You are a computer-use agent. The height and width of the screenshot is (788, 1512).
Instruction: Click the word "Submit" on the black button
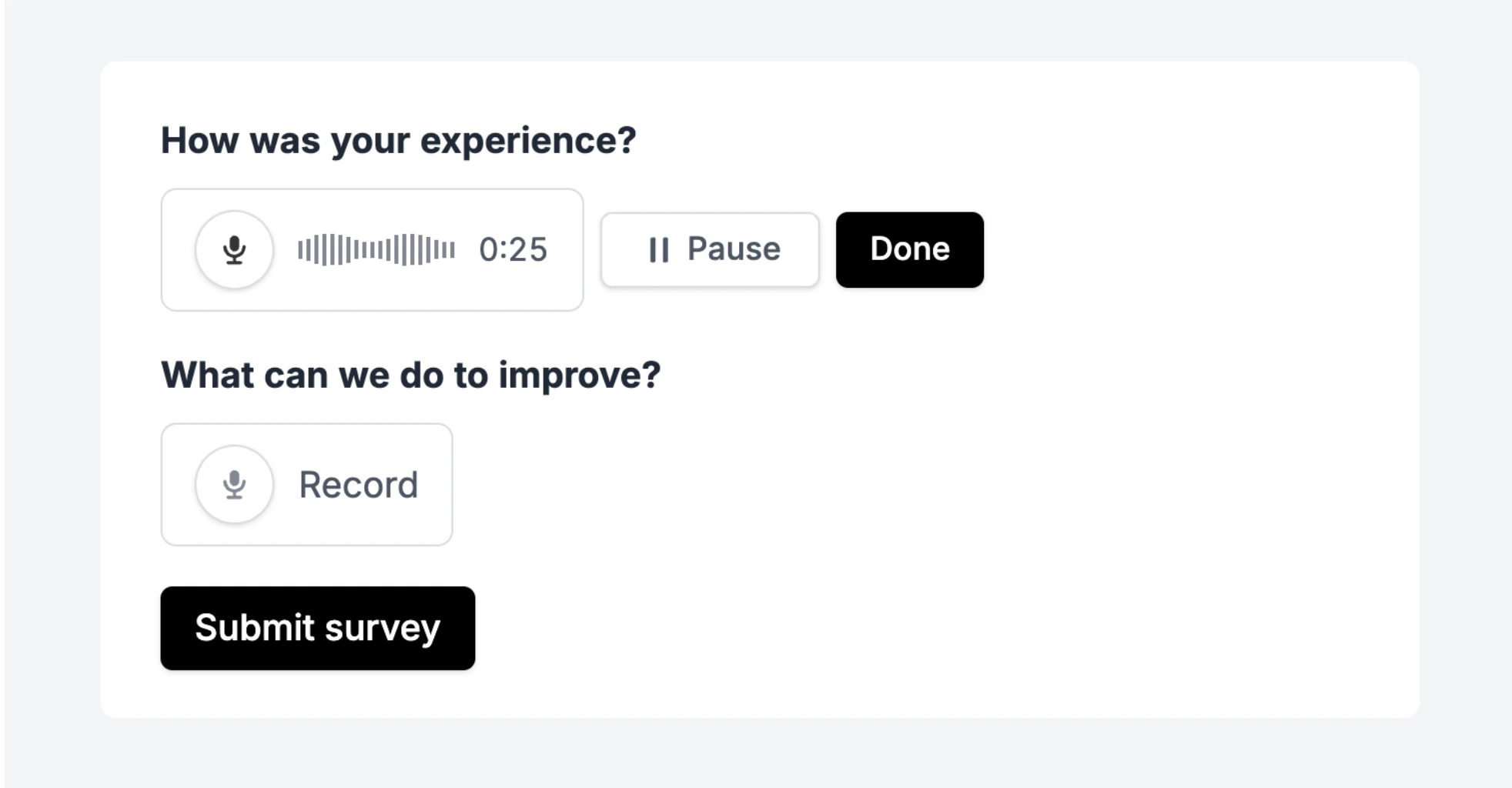point(255,628)
